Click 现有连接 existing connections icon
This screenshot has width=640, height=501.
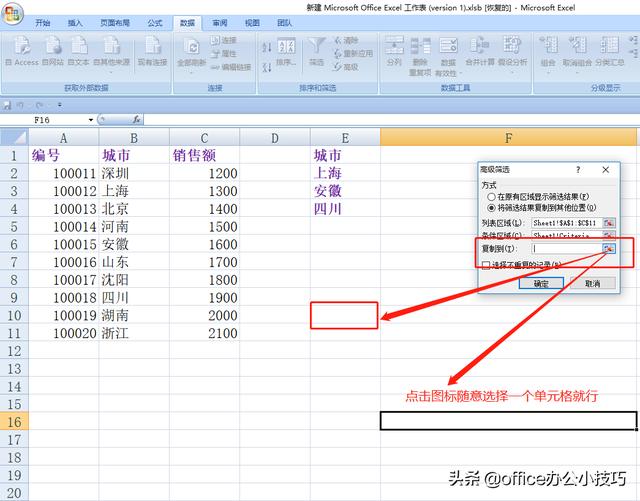tap(152, 51)
